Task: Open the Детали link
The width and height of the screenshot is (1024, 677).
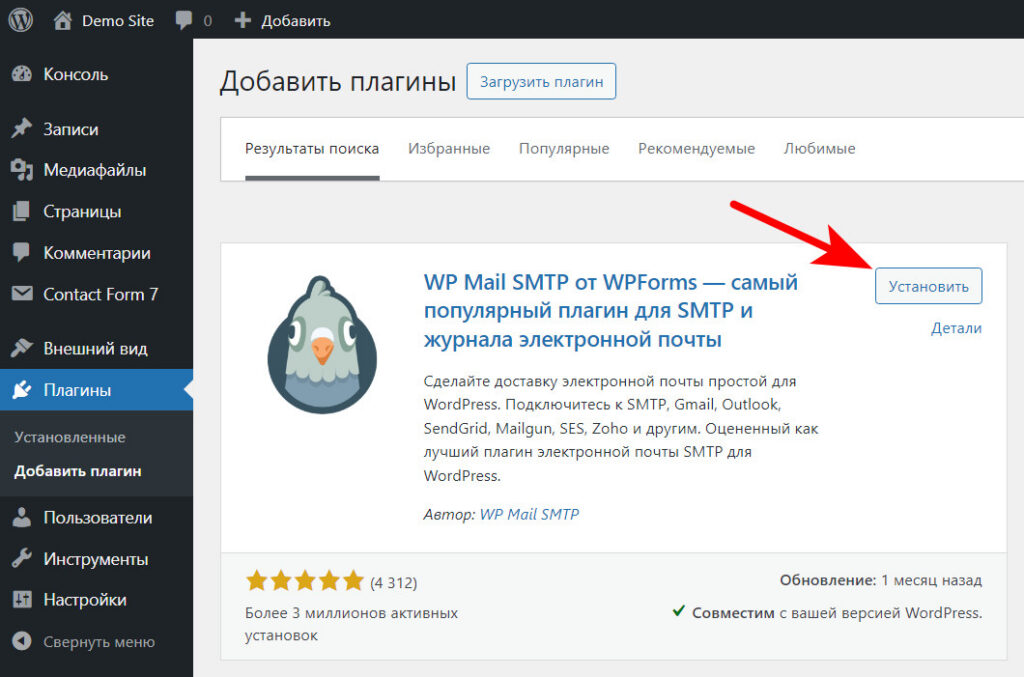Action: pyautogui.click(x=956, y=328)
